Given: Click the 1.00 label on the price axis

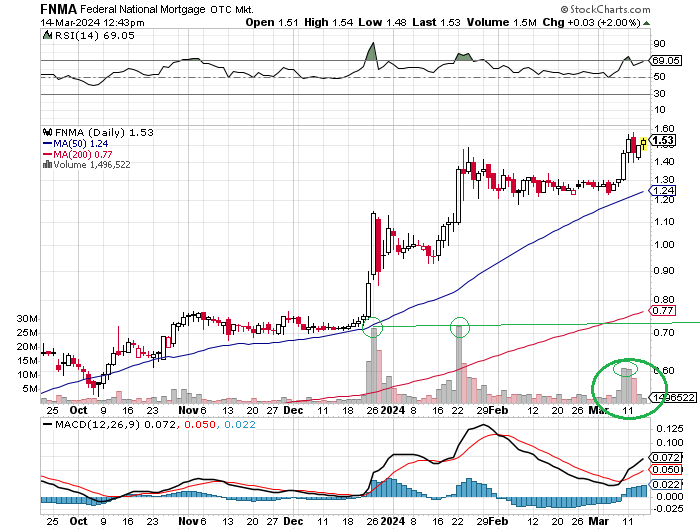Looking at the screenshot, I should point(664,245).
